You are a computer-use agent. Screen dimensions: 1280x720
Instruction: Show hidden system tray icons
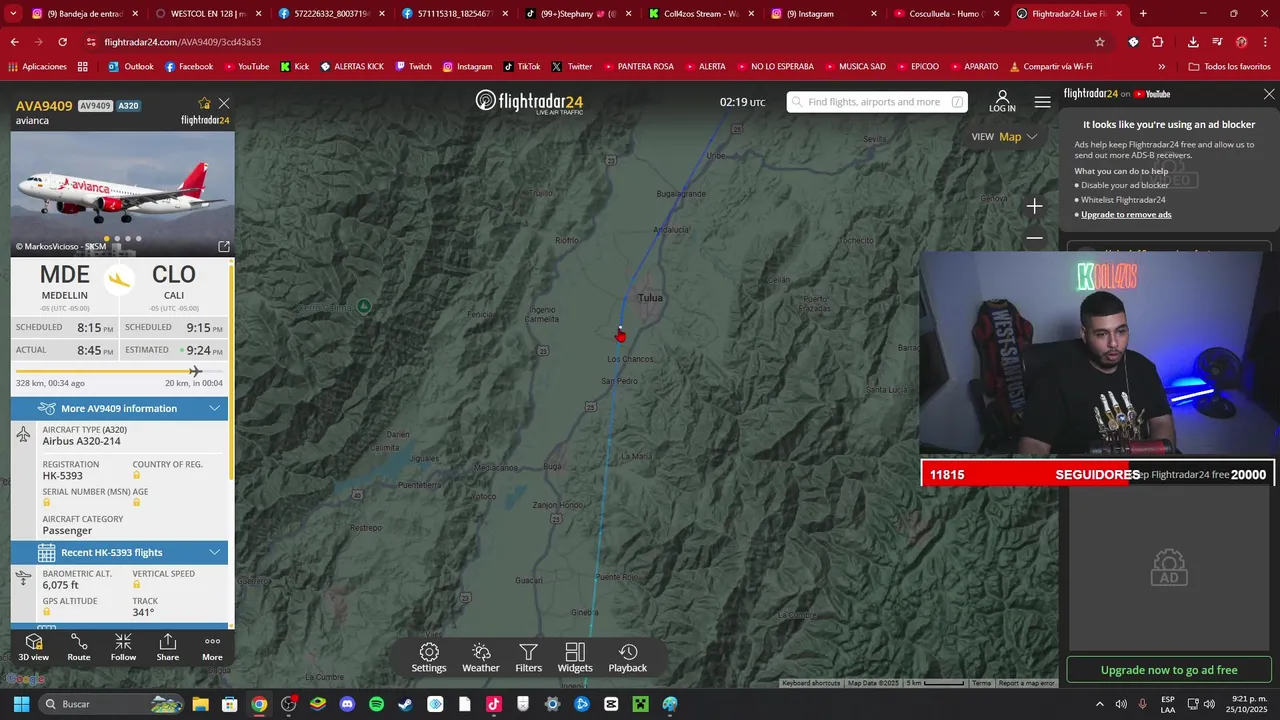(1100, 704)
